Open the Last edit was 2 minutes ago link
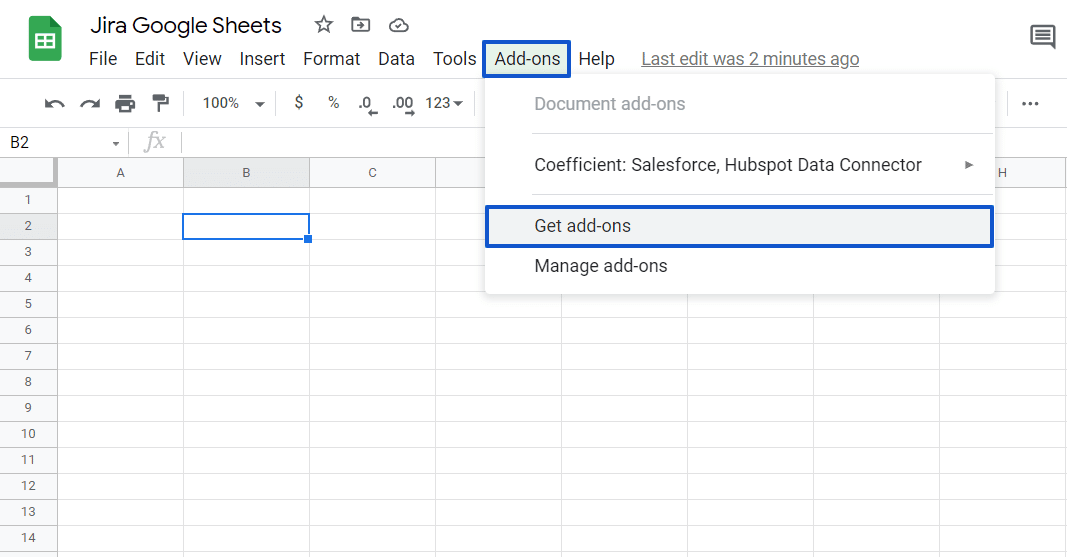 (750, 59)
